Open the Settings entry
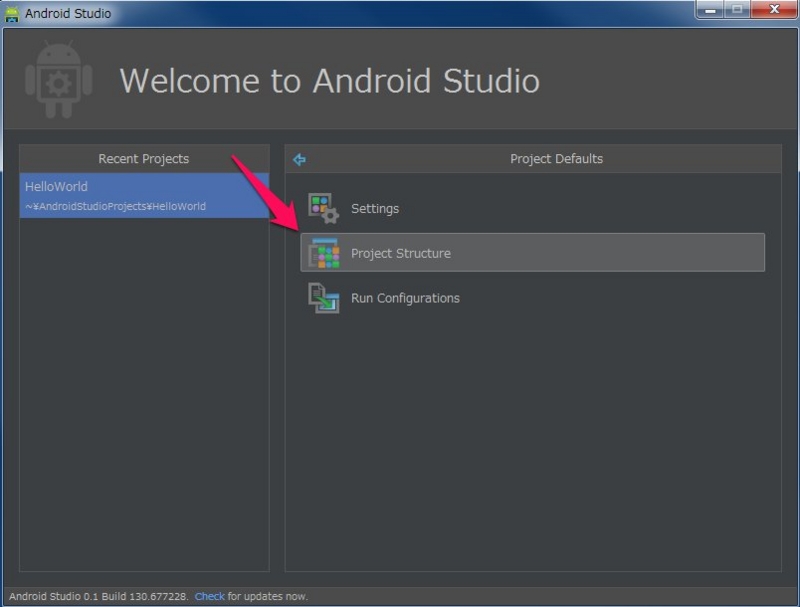The width and height of the screenshot is (800, 607). [x=533, y=208]
